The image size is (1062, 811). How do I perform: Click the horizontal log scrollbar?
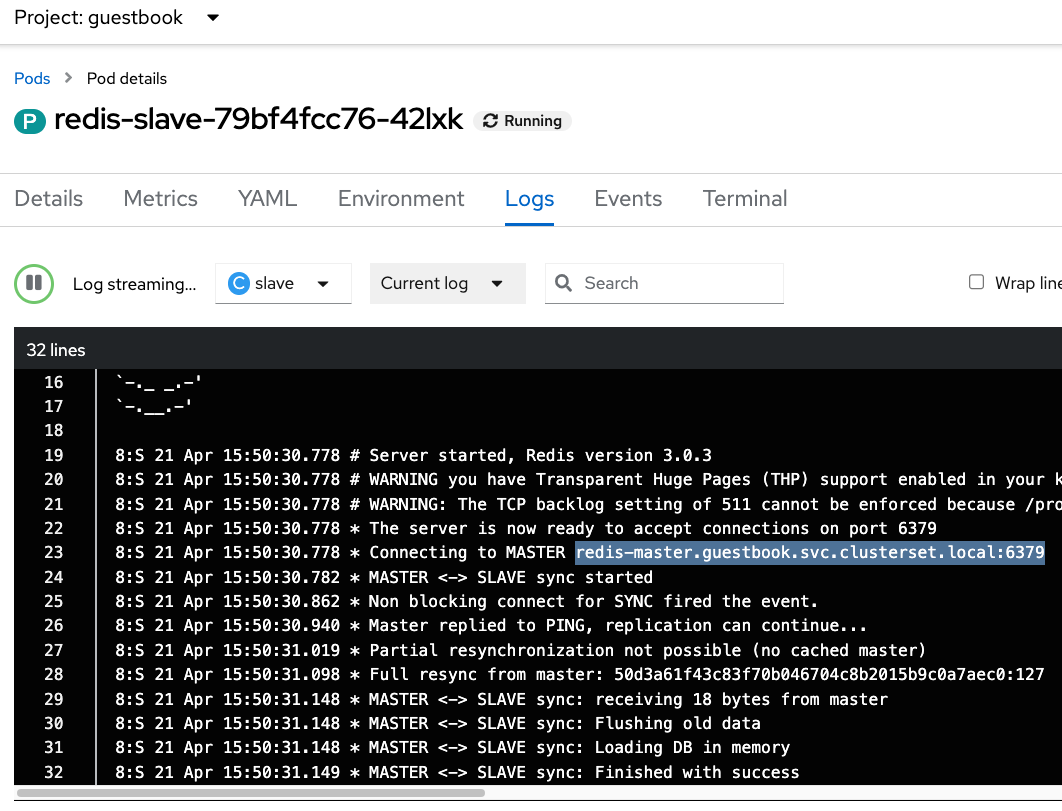(x=250, y=793)
